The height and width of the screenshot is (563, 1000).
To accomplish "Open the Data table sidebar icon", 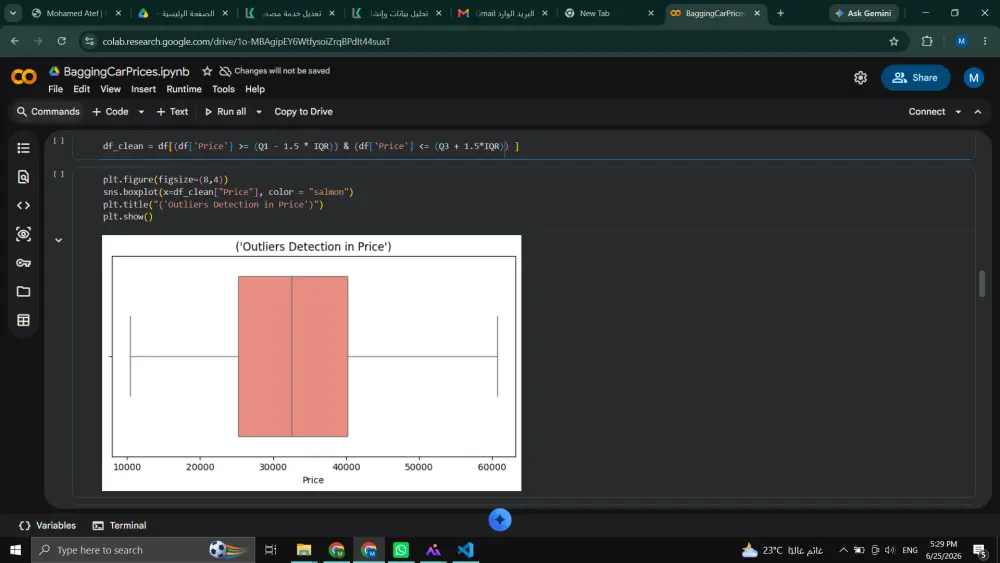I will [x=24, y=320].
